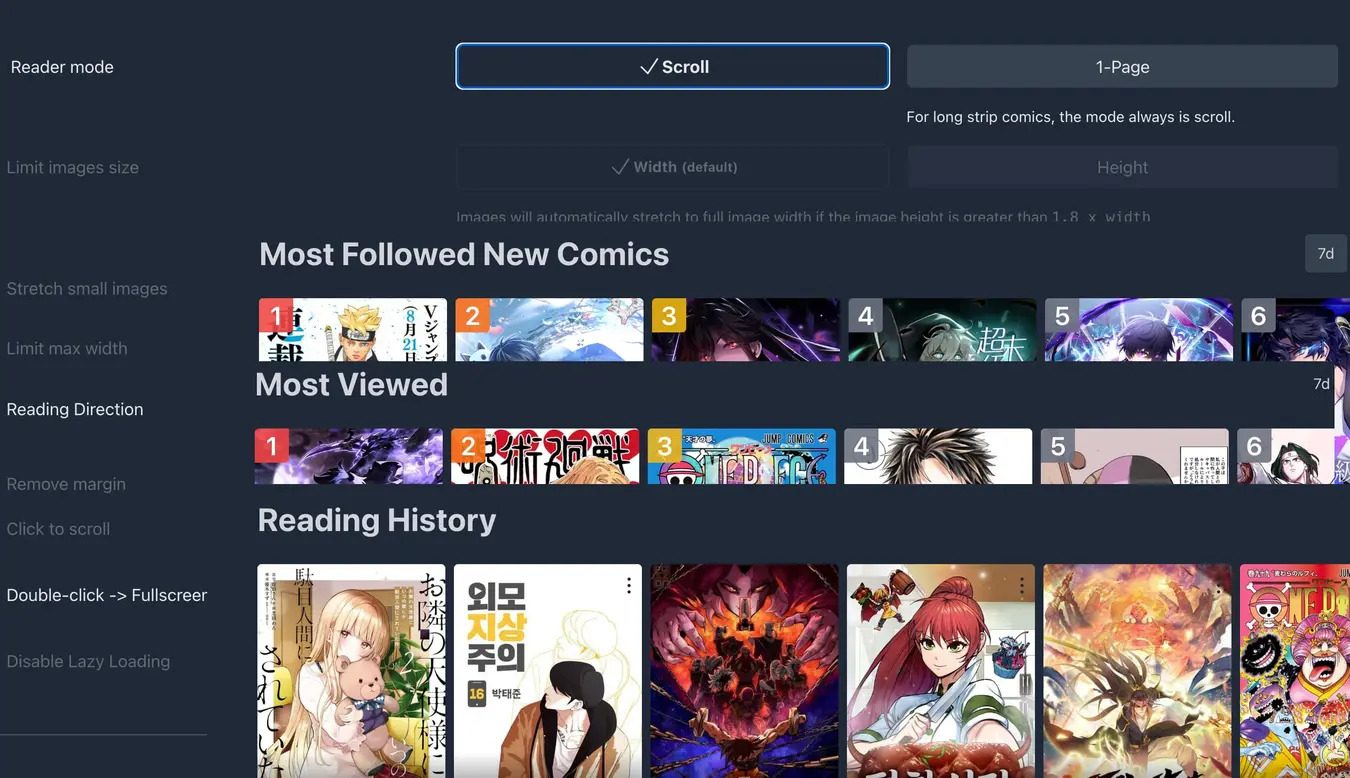Viewport: 1350px width, 778px height.
Task: Open 7d period dropdown for Most Viewed
Action: click(x=1321, y=384)
